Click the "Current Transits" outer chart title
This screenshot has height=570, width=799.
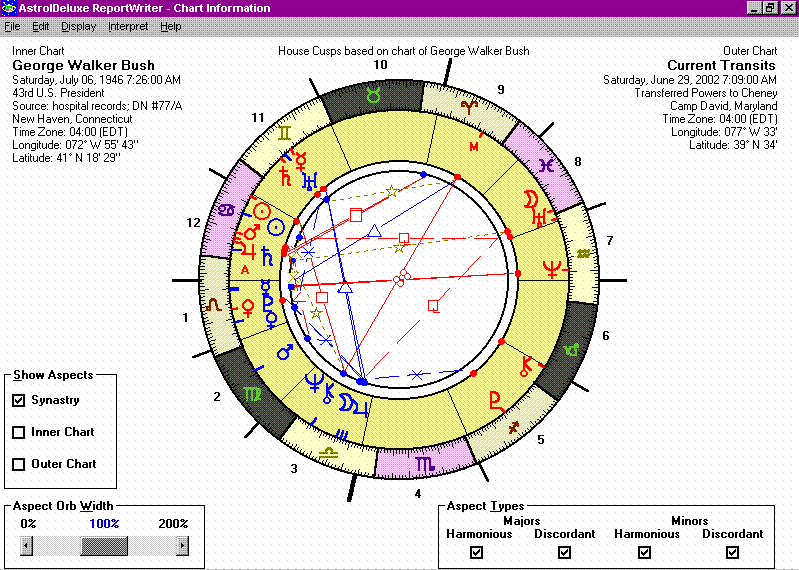722,65
